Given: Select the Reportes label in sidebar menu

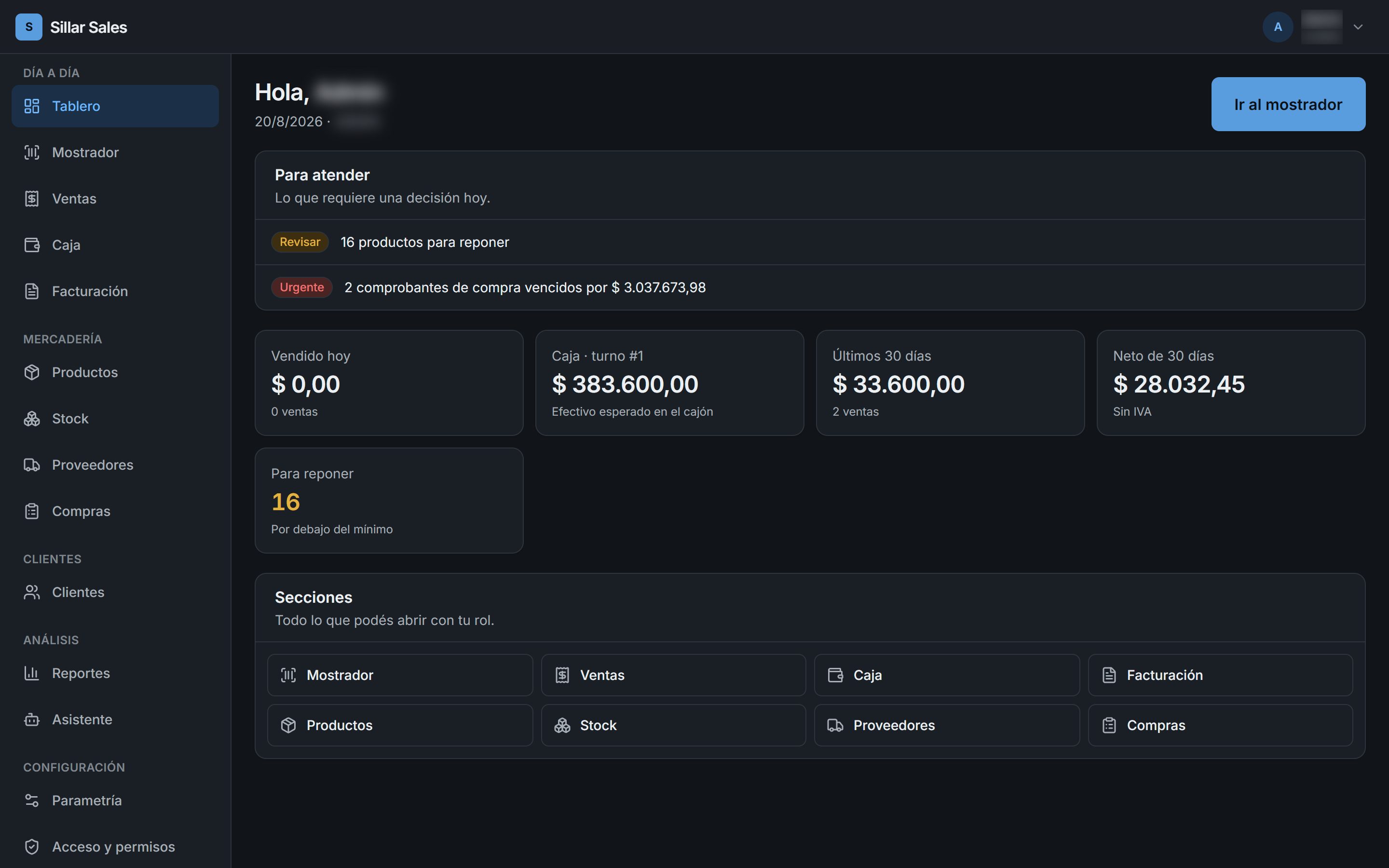Looking at the screenshot, I should click(x=81, y=673).
